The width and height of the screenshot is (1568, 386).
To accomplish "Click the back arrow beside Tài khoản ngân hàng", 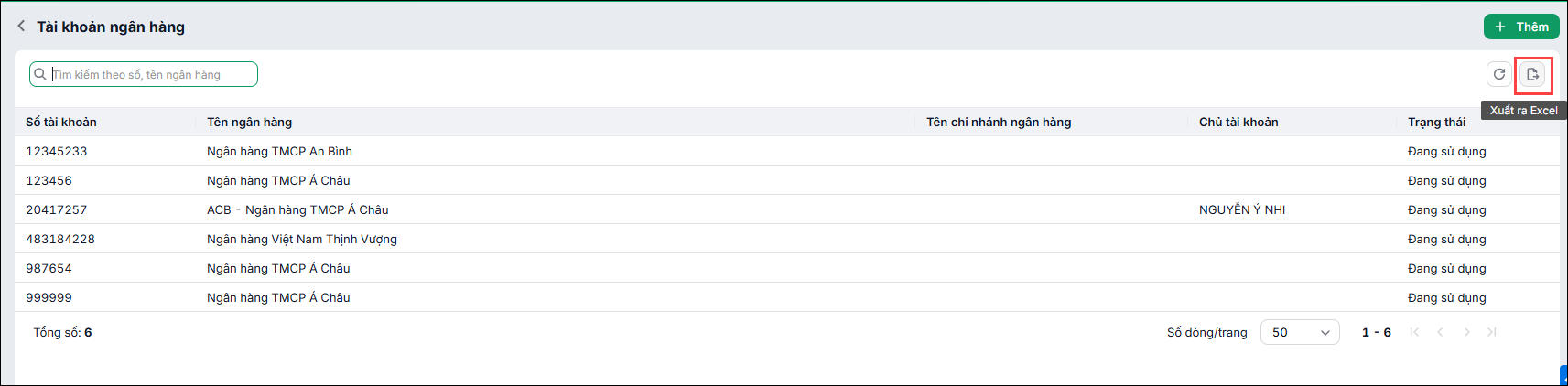I will pos(21,27).
